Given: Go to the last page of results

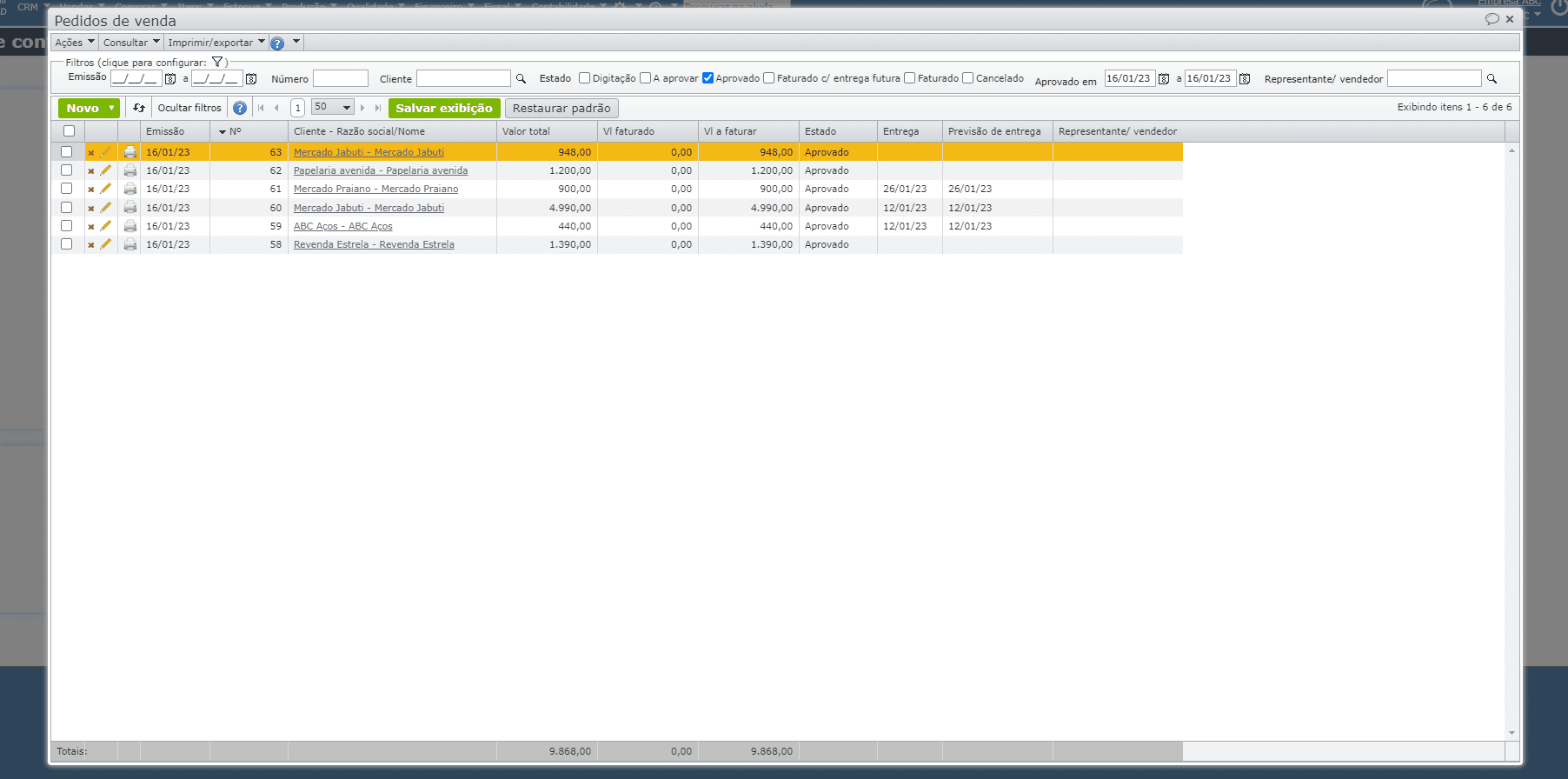Looking at the screenshot, I should pos(378,108).
